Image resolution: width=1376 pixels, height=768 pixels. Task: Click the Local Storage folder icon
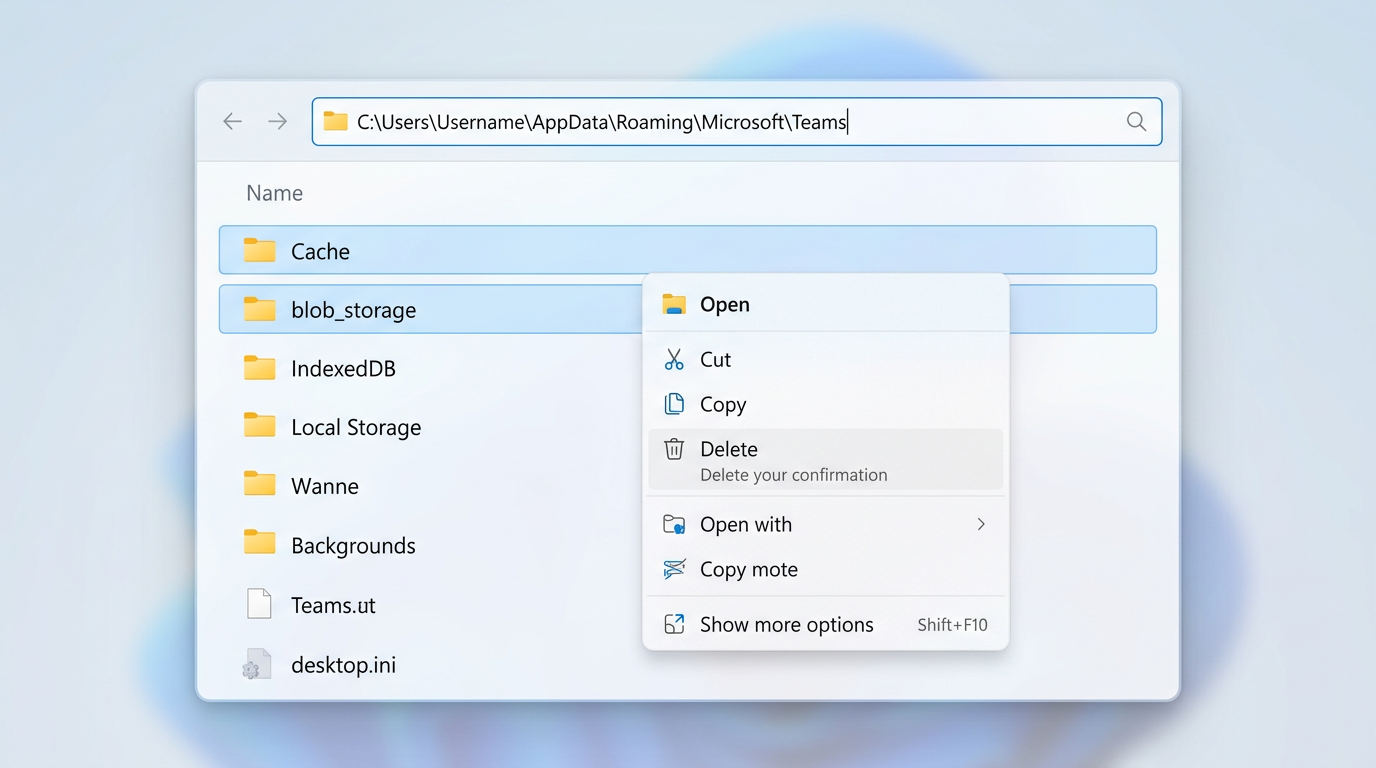click(x=259, y=427)
